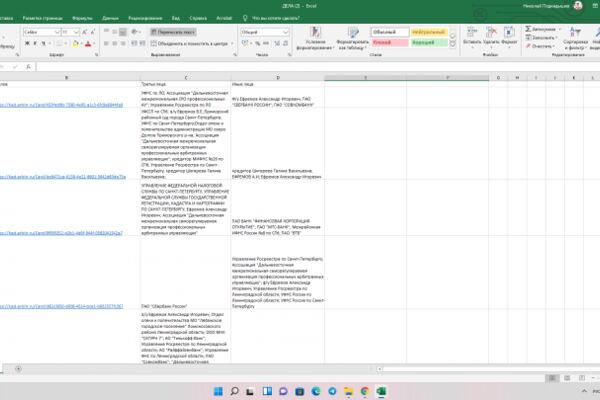The height and width of the screenshot is (400, 600).
Task: Open the Data (Данные) tab
Action: (110, 18)
